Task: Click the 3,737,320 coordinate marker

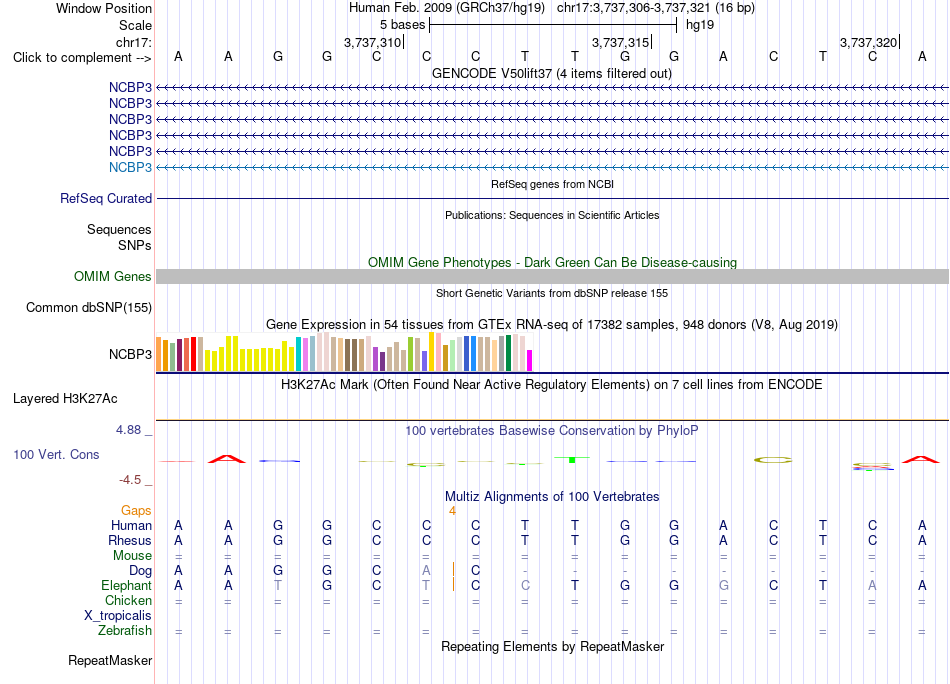Action: click(868, 42)
